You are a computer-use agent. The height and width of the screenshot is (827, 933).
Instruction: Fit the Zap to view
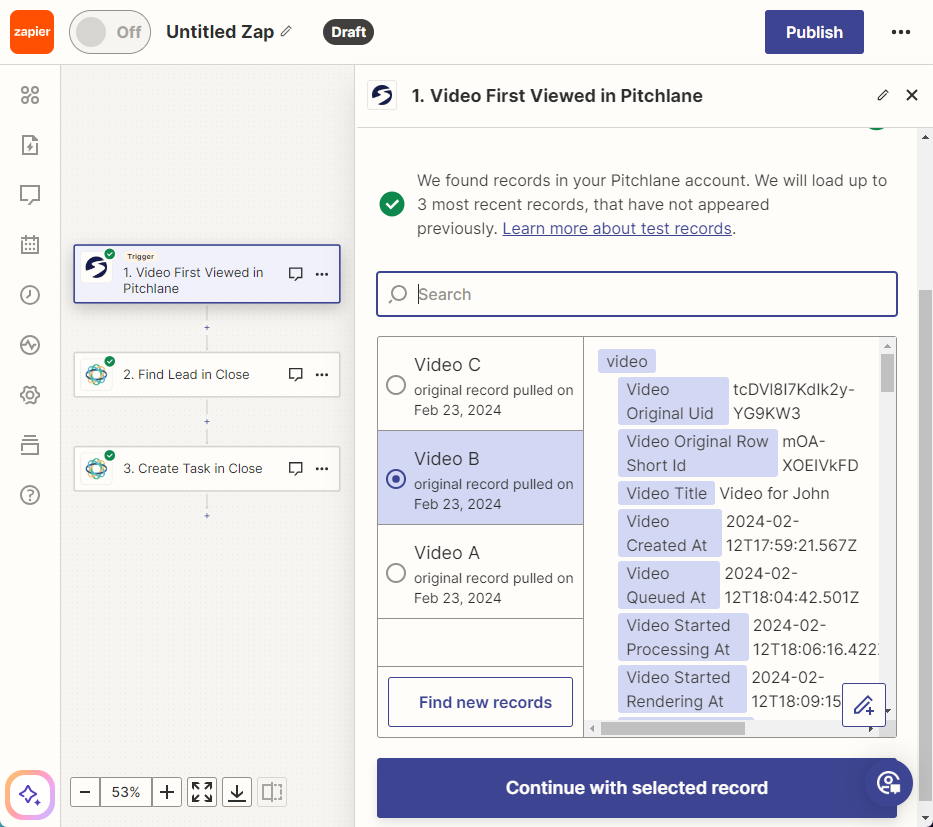[x=202, y=792]
